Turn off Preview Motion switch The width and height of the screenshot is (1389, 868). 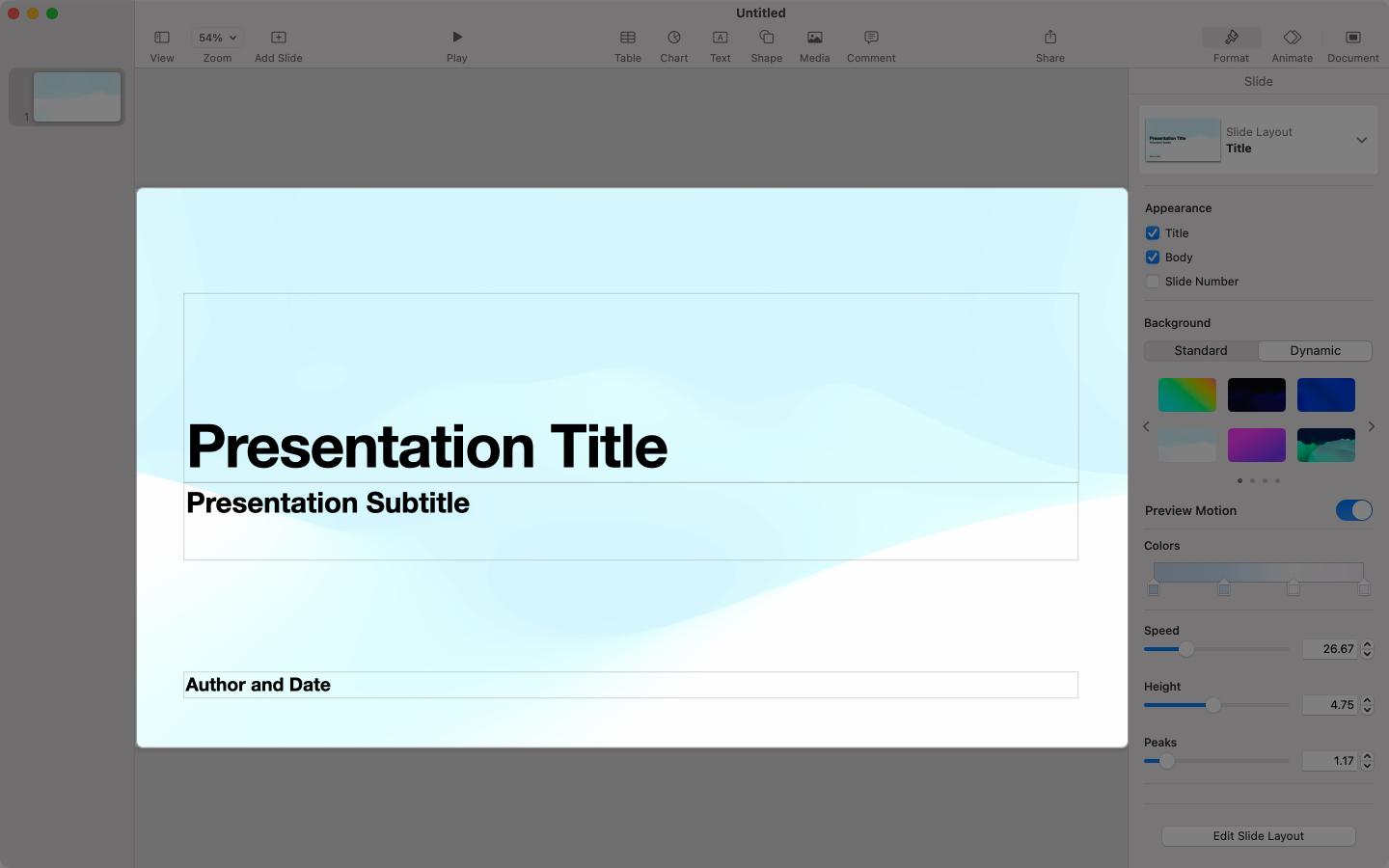(1353, 510)
